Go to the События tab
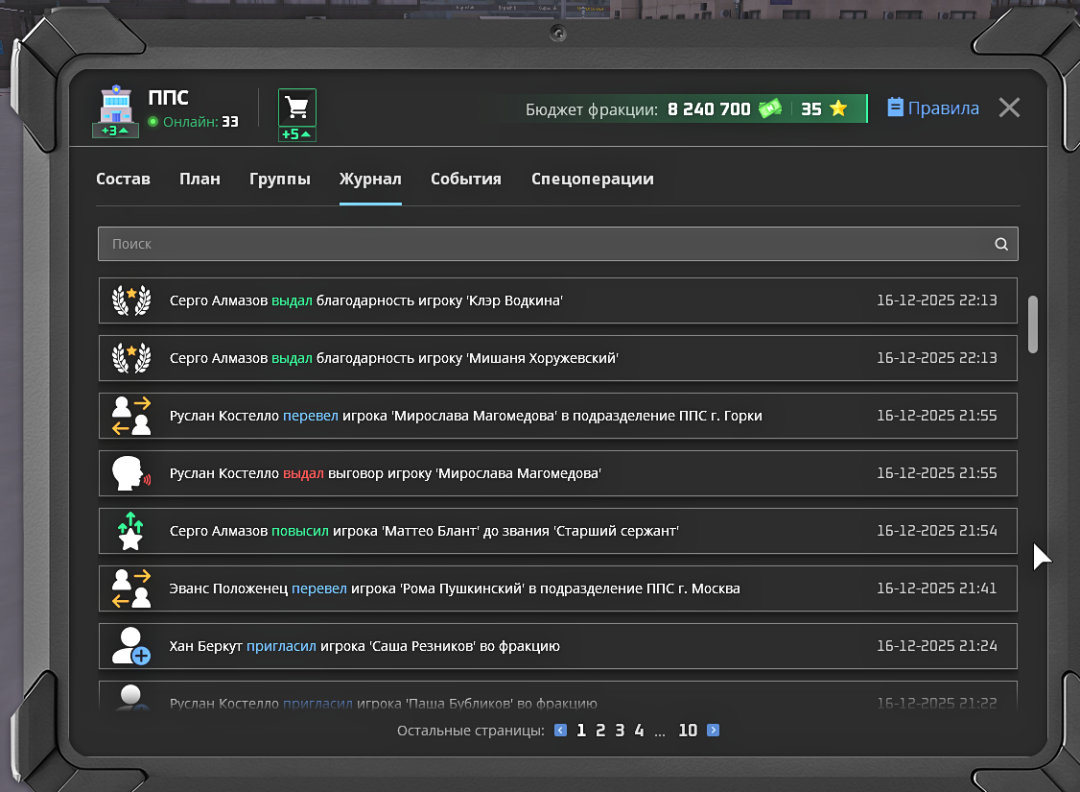This screenshot has height=792, width=1080. (x=466, y=179)
